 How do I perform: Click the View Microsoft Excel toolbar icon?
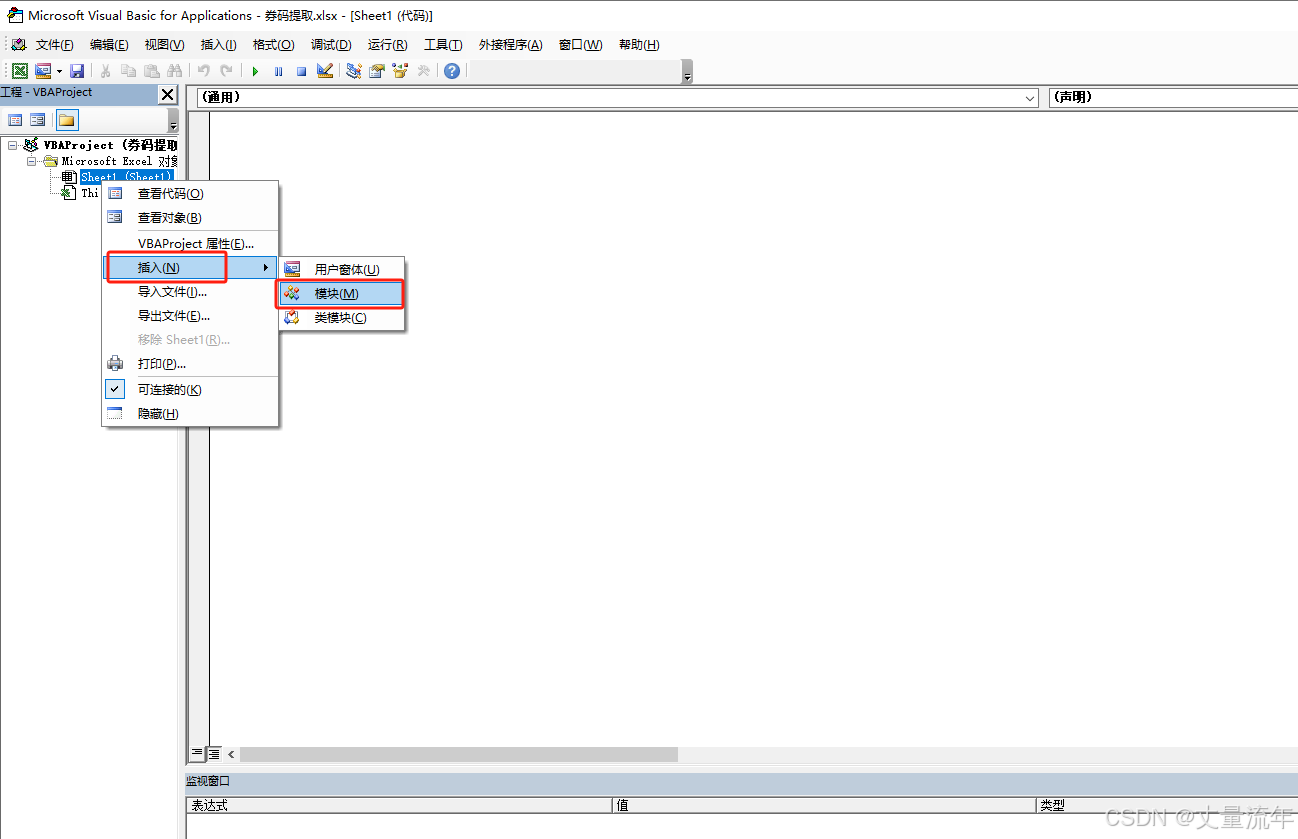click(20, 71)
